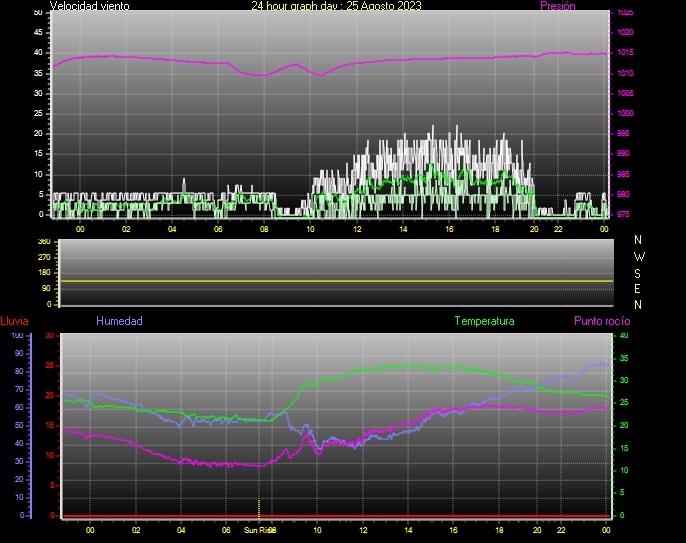Click pressure axis value 1010
Viewport: 686px width, 543px height.
(x=625, y=74)
